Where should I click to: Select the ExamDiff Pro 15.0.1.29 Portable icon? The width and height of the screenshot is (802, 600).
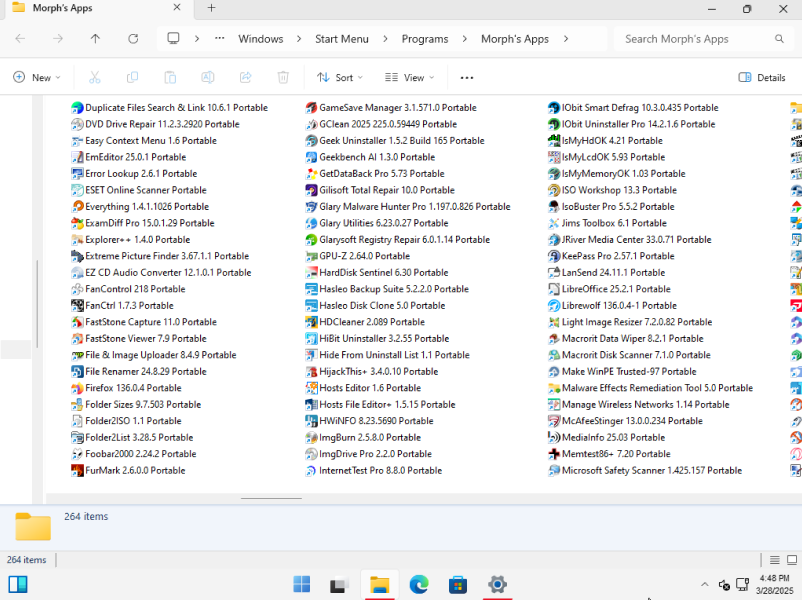77,223
